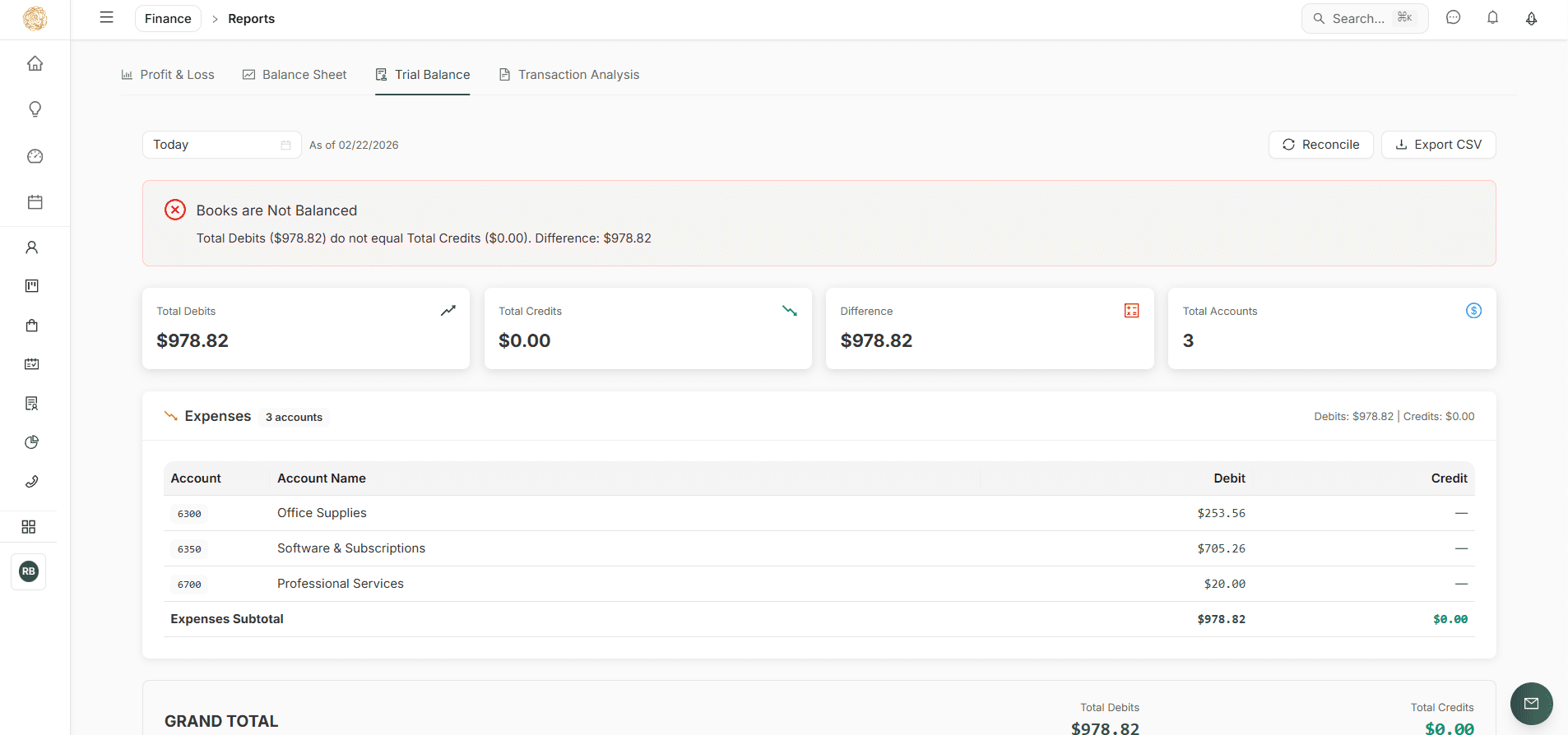Image resolution: width=1568 pixels, height=735 pixels.
Task: Open the home icon in sidebar
Action: click(35, 63)
